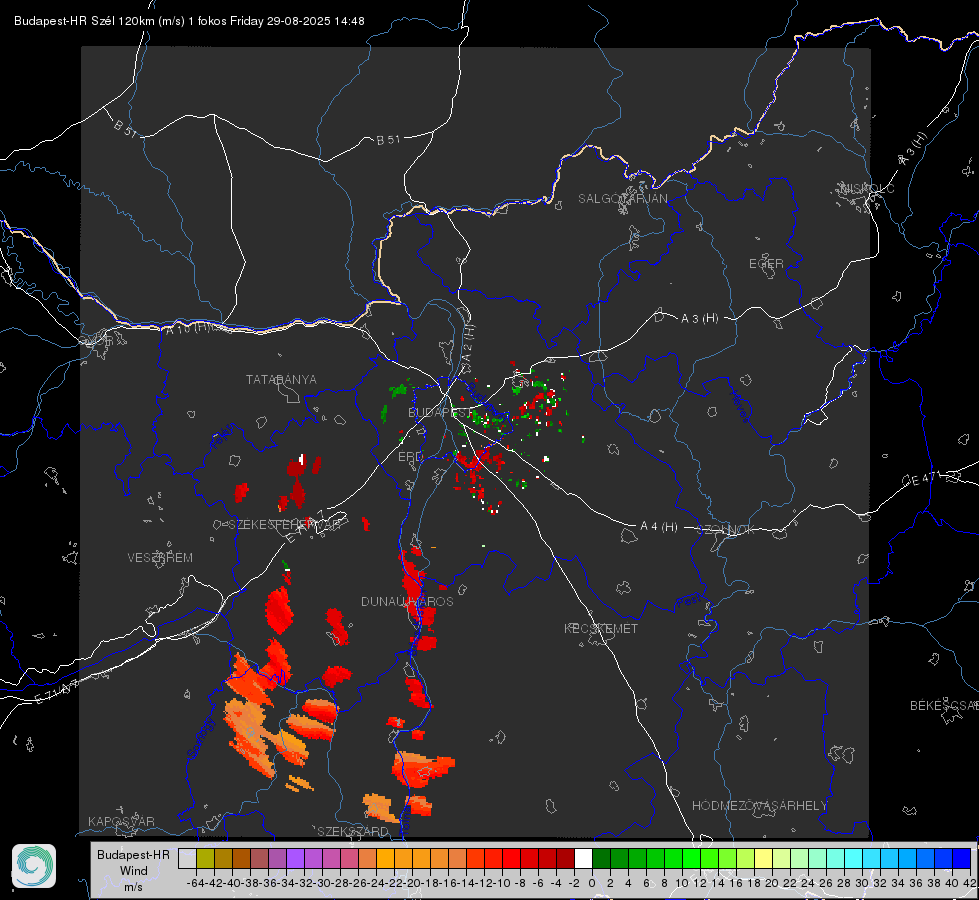Viewport: 979px width, 900px height.
Task: Select the DUNAÚJVÁROS city label
Action: [x=407, y=601]
